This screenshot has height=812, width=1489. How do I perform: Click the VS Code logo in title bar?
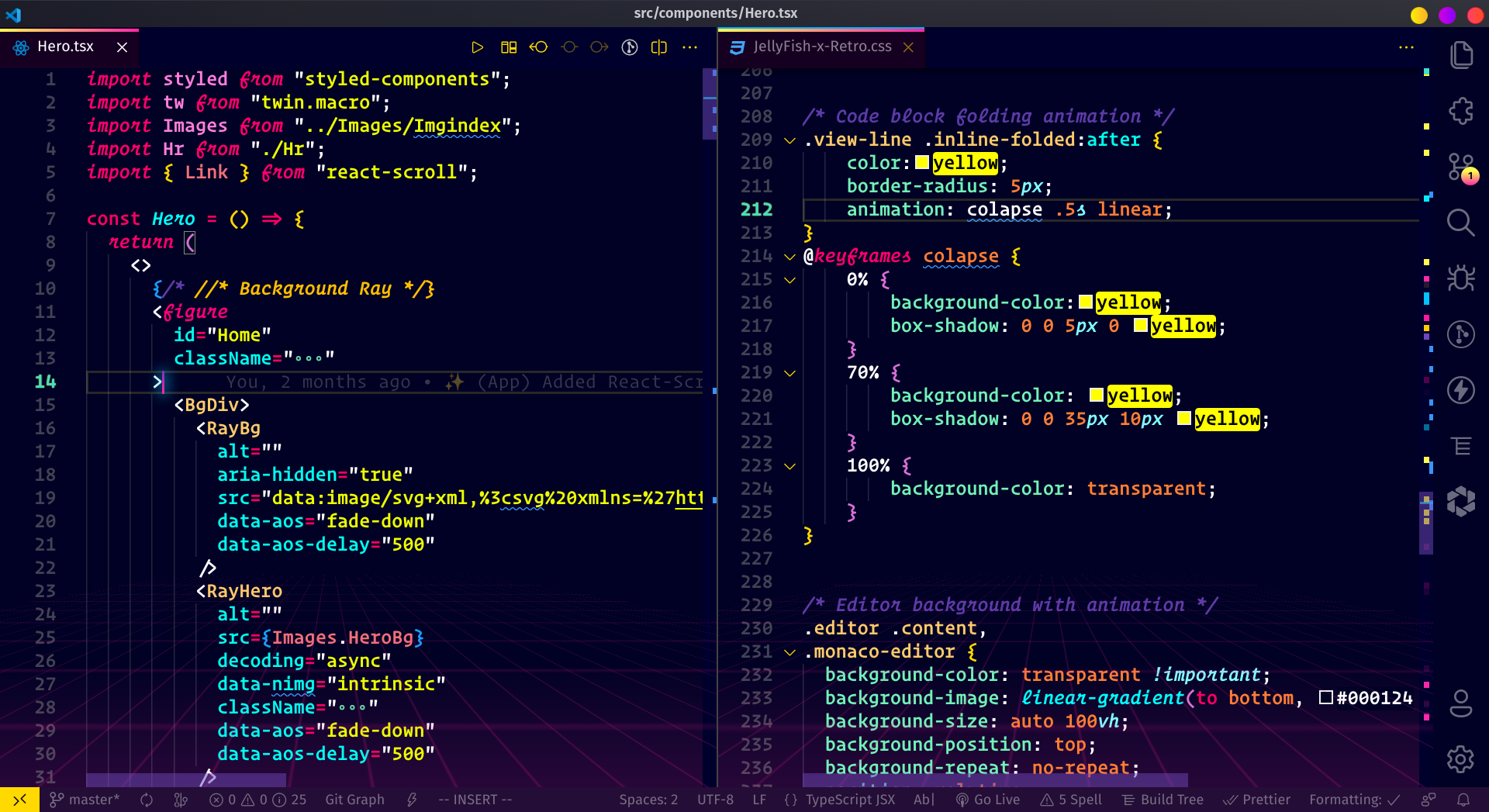[x=14, y=14]
